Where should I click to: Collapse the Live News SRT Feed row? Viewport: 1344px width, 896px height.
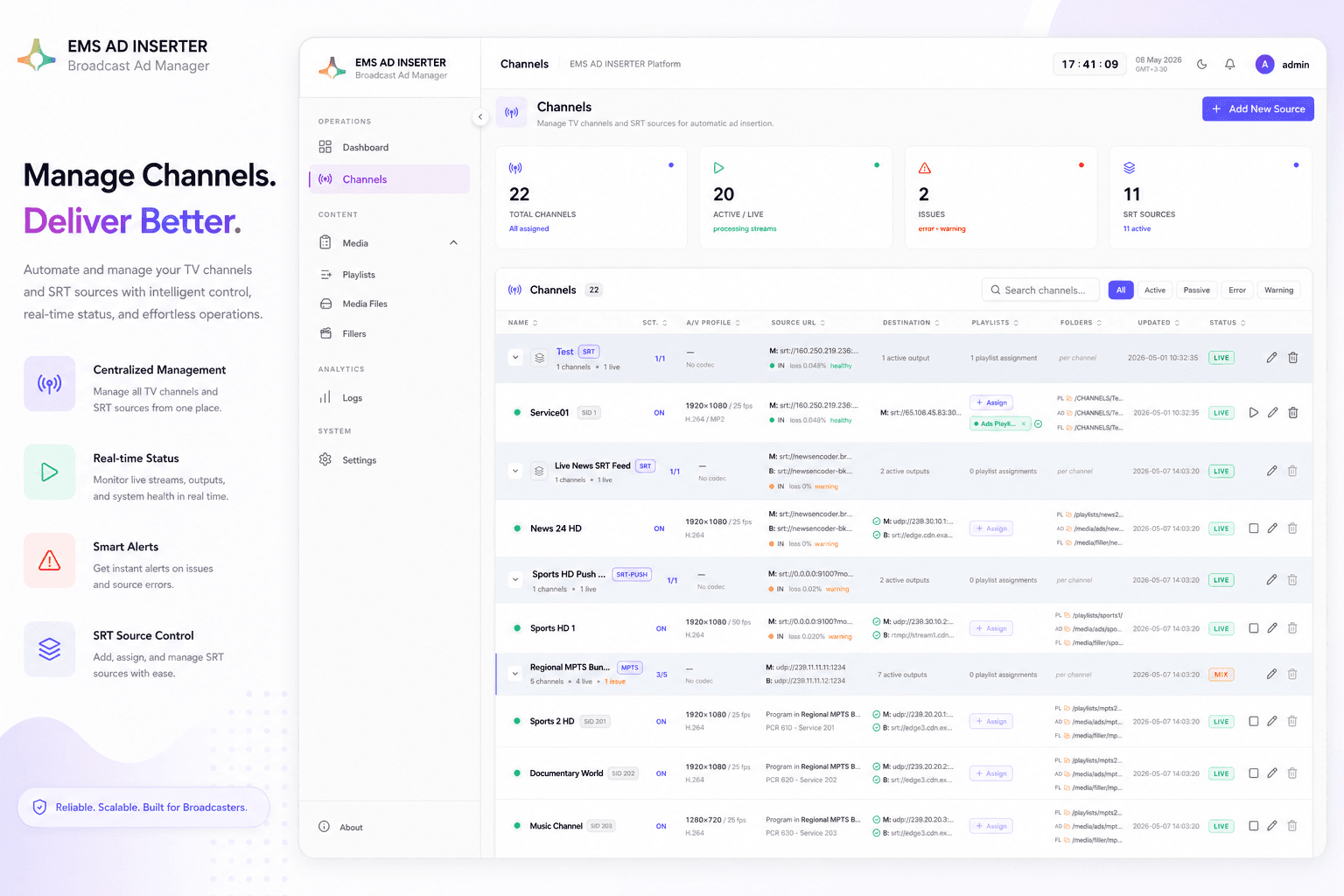coord(515,471)
